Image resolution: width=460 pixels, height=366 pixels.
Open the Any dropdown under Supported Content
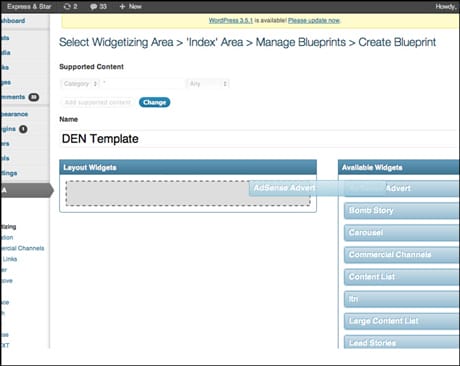pyautogui.click(x=208, y=84)
